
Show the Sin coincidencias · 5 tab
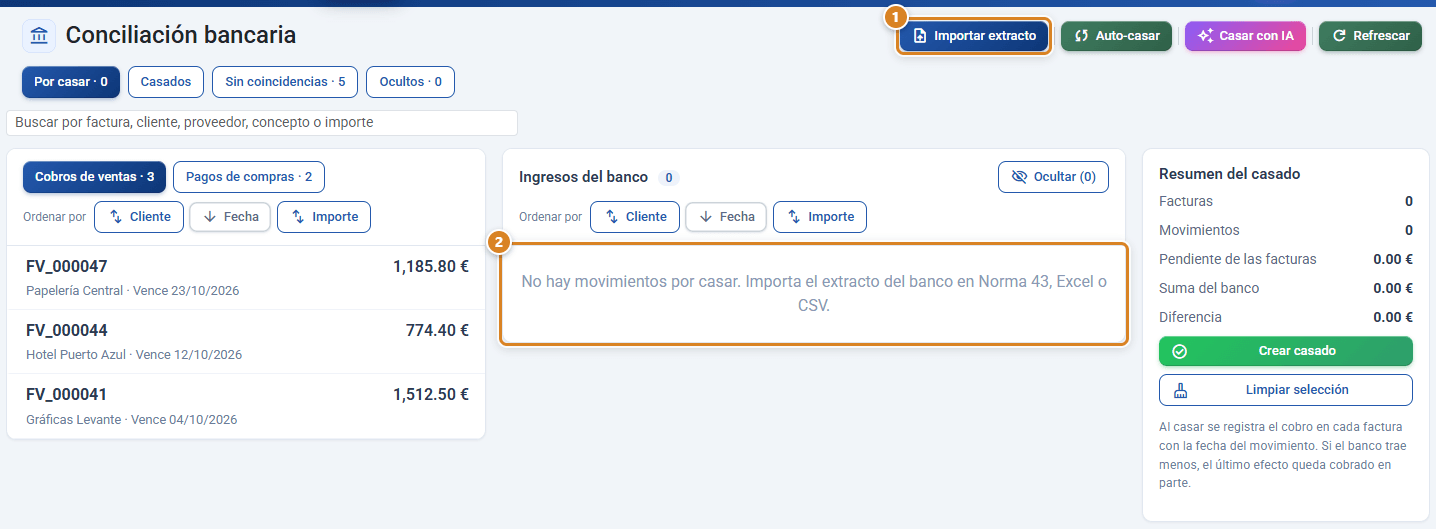click(285, 82)
